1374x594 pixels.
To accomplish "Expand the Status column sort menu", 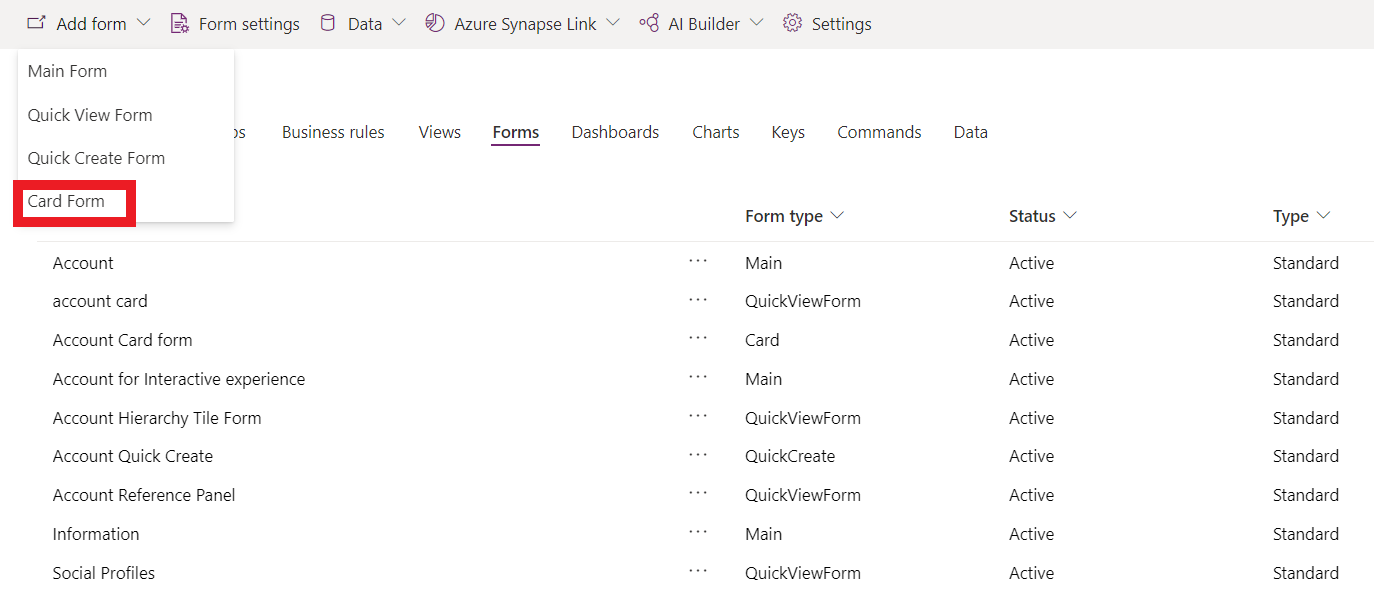I will 1070,216.
